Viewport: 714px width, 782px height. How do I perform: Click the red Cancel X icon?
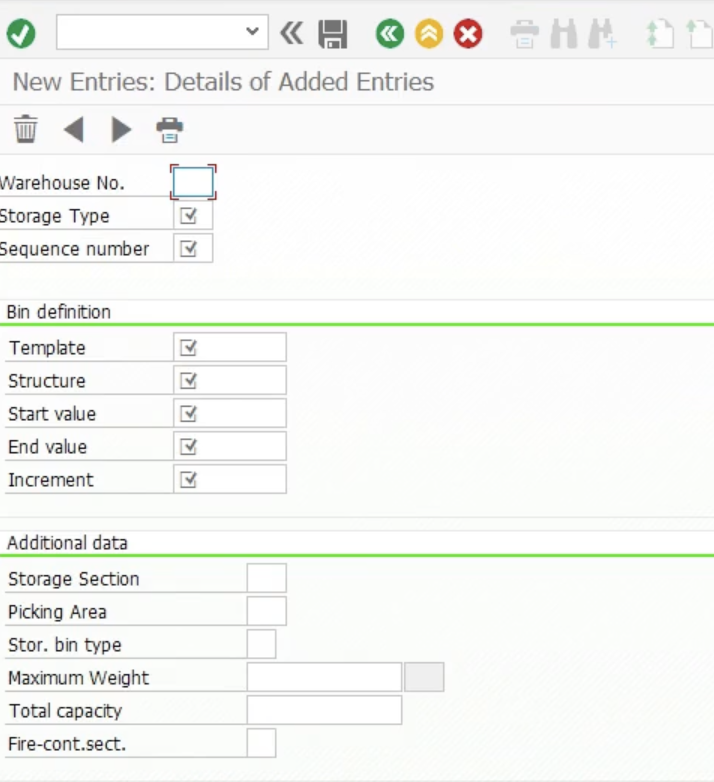tap(468, 34)
